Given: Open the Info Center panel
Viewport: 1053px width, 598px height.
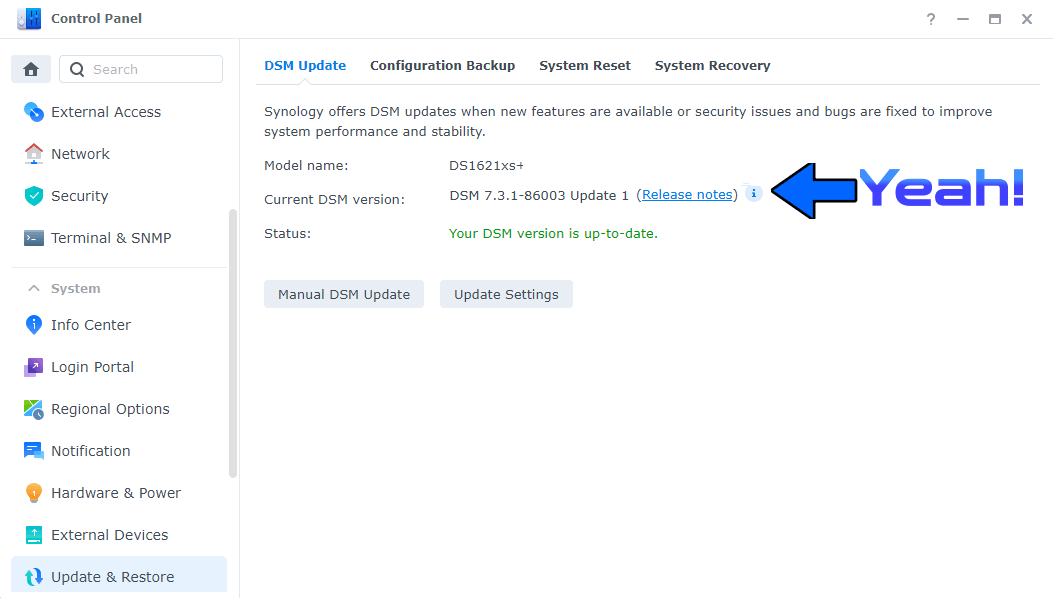Looking at the screenshot, I should pyautogui.click(x=90, y=324).
